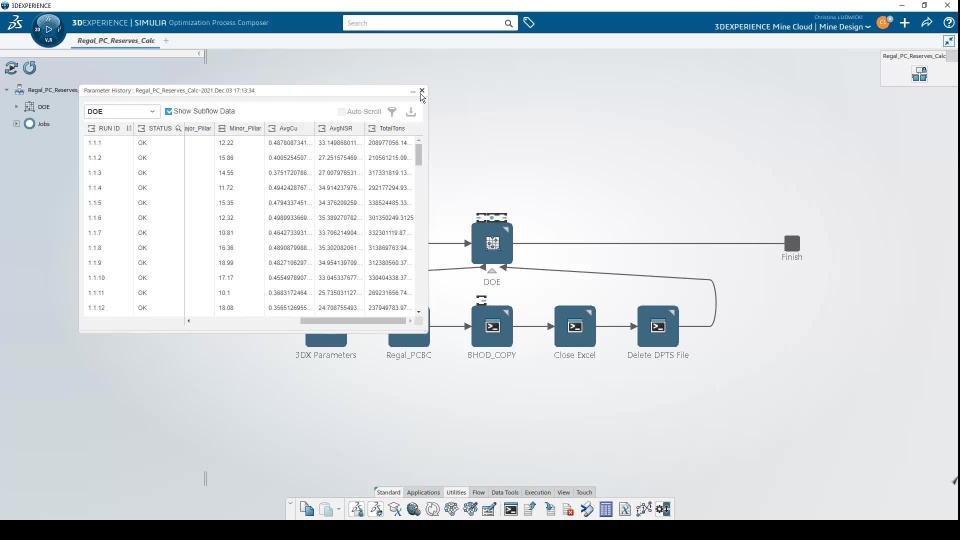Click the document with down arrow icon
This screenshot has height=540, width=960.
click(549, 509)
